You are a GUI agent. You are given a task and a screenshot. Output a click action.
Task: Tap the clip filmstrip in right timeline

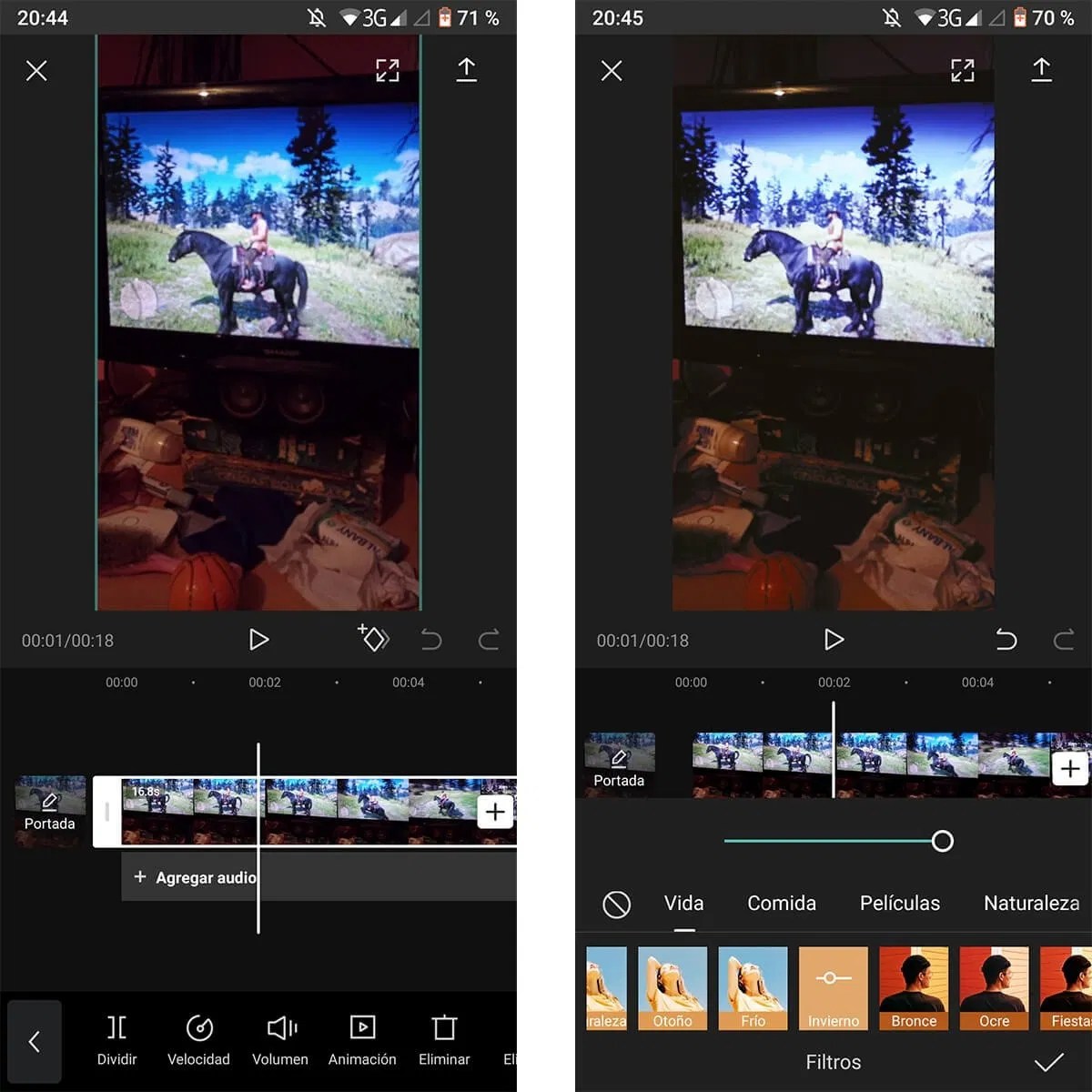(892, 764)
